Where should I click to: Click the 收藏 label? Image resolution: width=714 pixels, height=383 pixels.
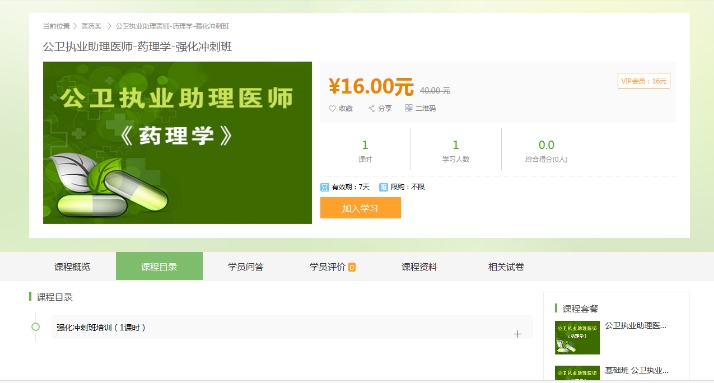346,108
